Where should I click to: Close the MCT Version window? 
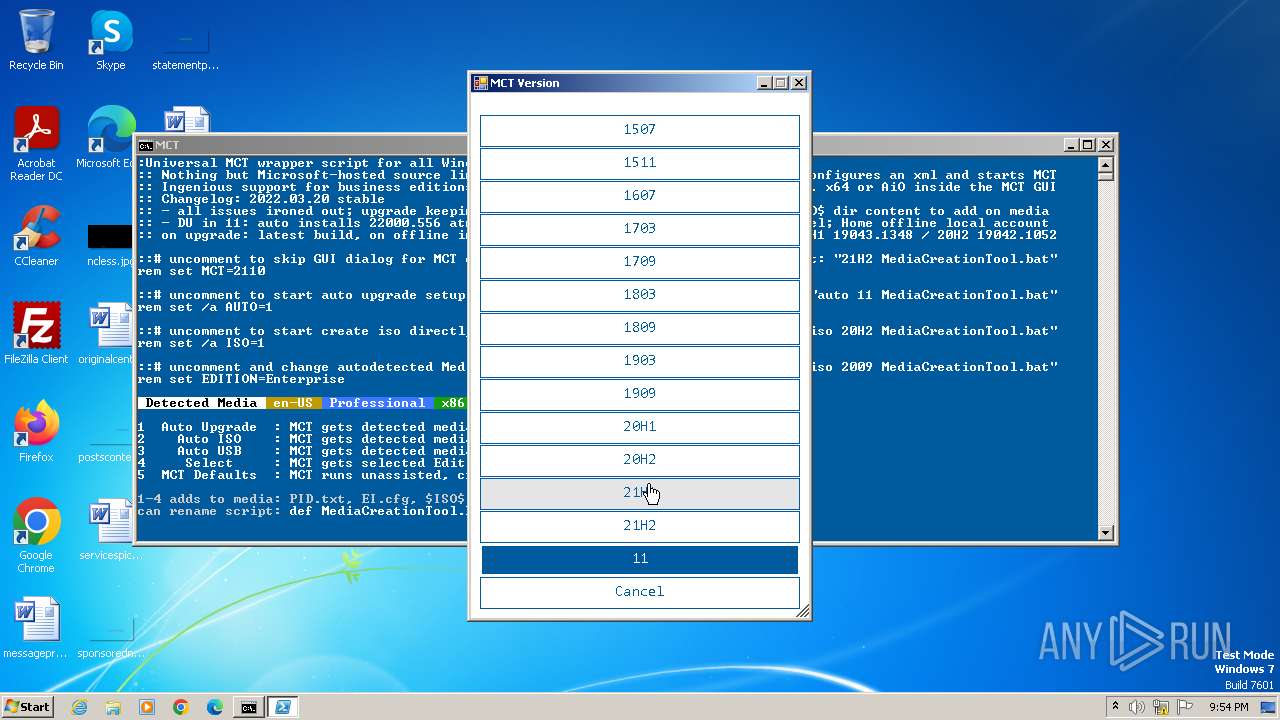pos(799,83)
